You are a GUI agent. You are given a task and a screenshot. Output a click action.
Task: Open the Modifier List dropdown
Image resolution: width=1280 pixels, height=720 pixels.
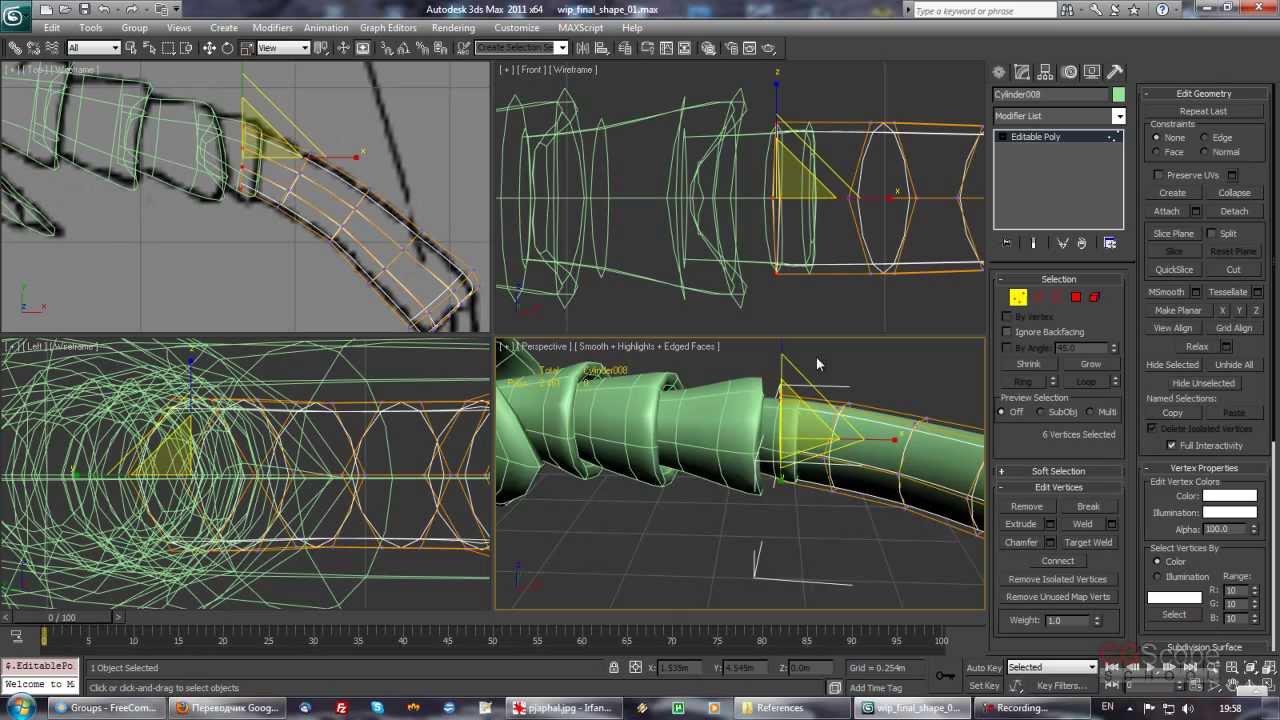1118,116
